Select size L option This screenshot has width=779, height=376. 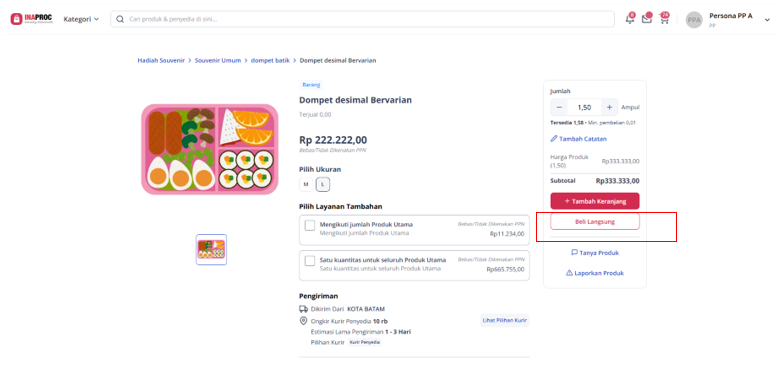[323, 184]
